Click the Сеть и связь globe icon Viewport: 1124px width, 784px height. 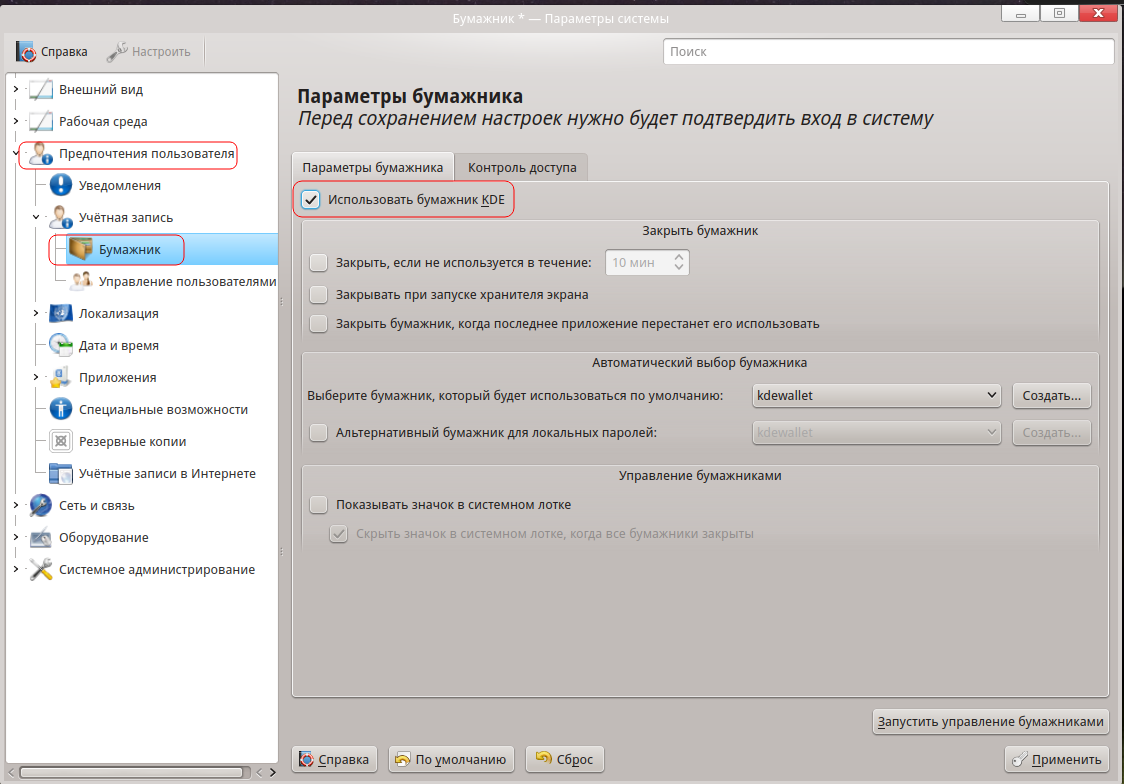[x=41, y=505]
